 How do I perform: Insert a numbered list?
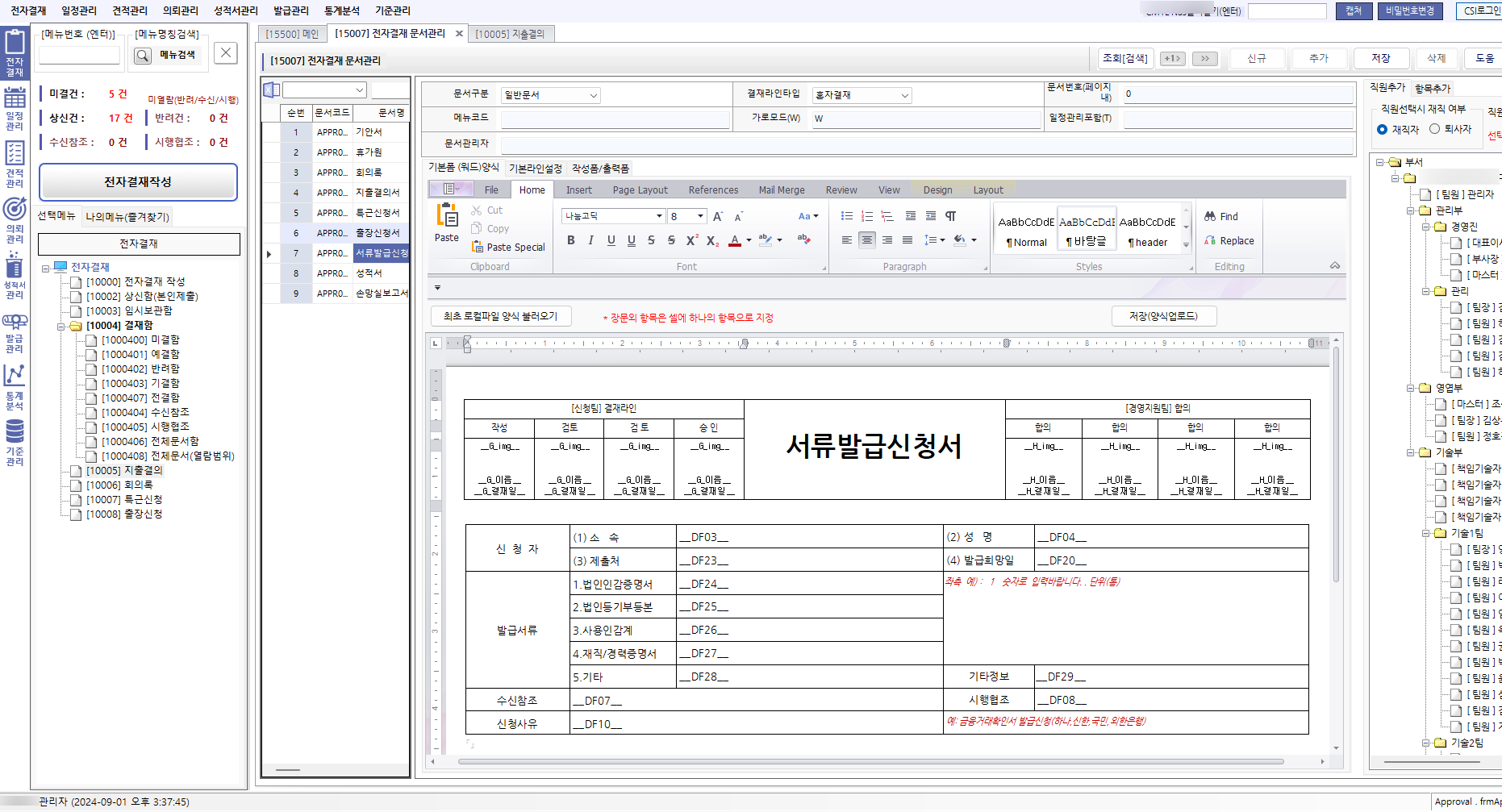point(867,216)
